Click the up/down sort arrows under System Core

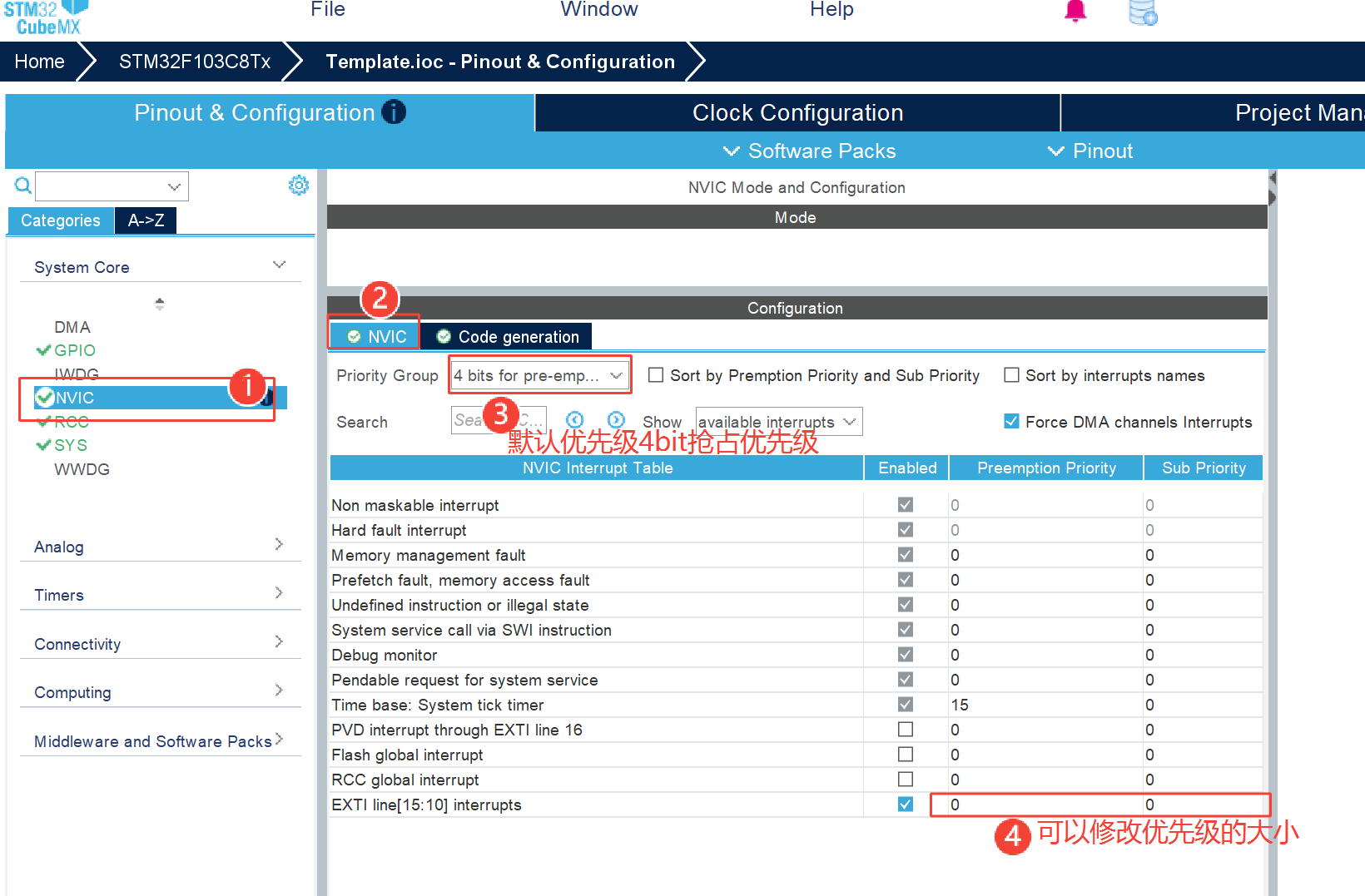coord(160,304)
